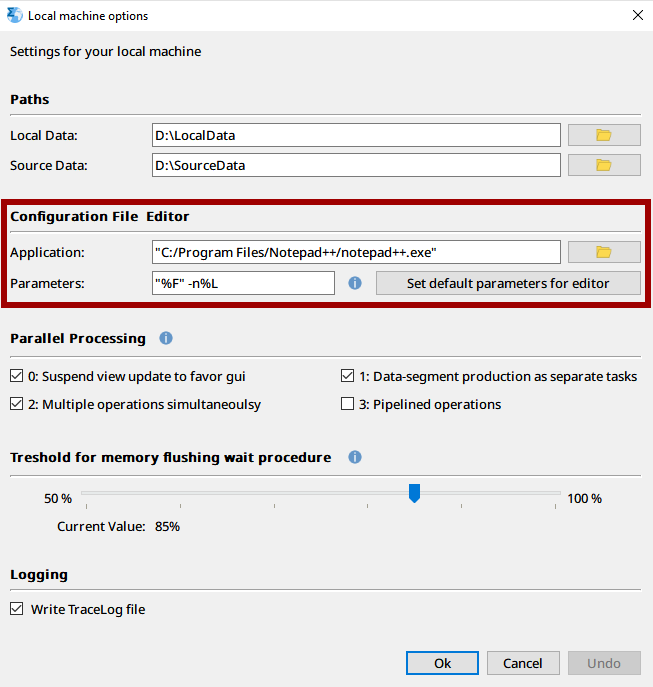
Task: Show info about editor Parameters
Action: click(355, 283)
